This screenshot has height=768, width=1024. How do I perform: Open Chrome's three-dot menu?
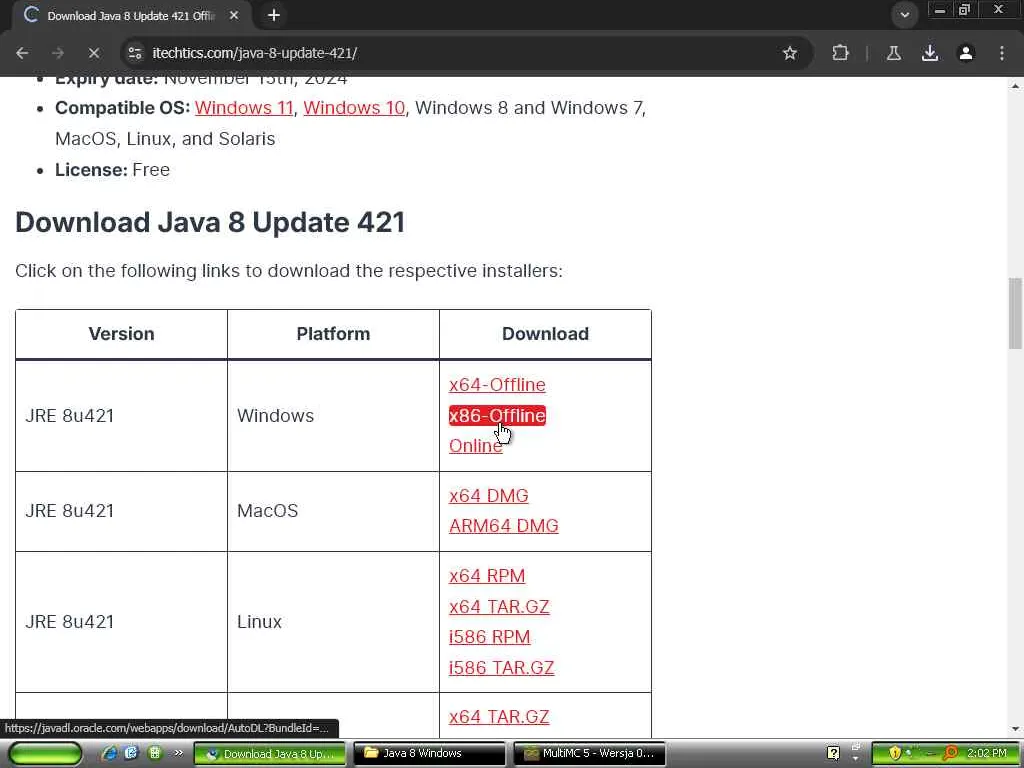pyautogui.click(x=1002, y=53)
